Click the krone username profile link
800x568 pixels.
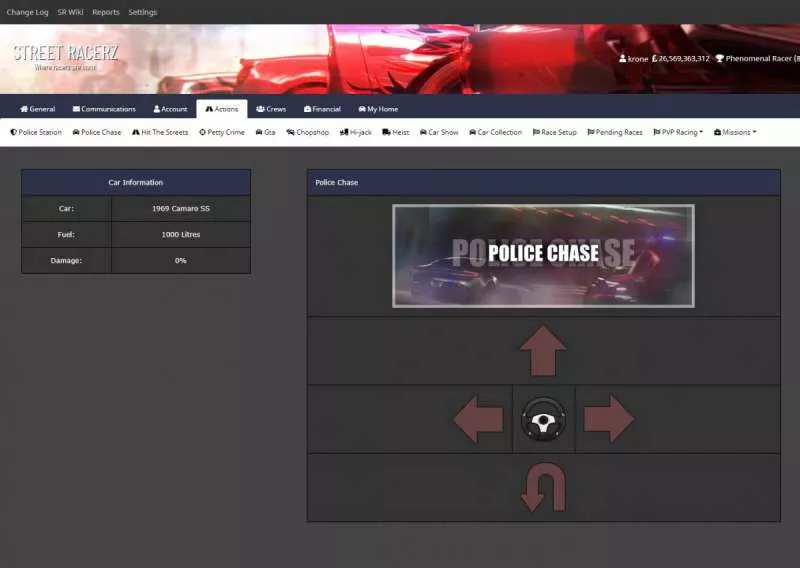(x=637, y=59)
